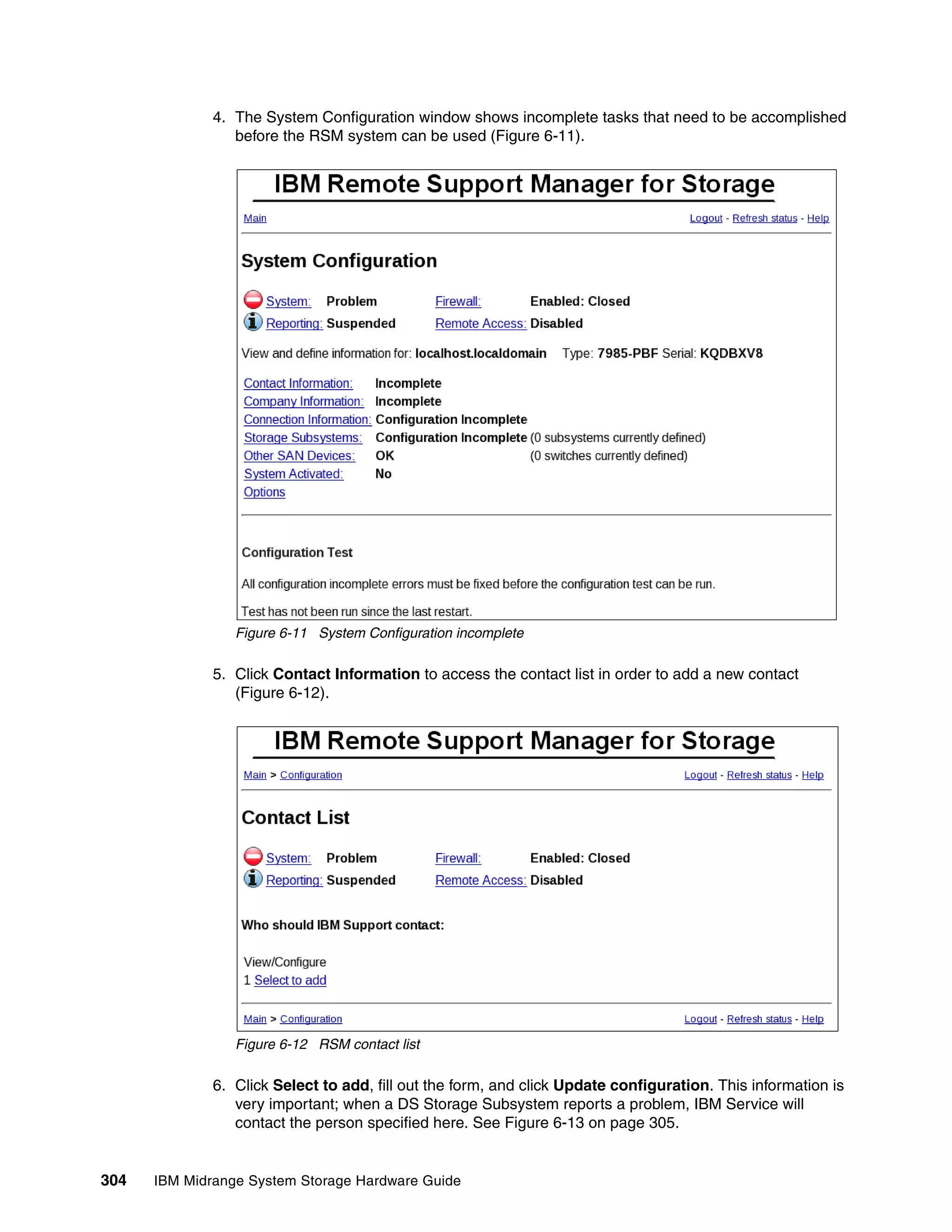Open the System Activated link
This screenshot has height=1232, width=952.
(x=293, y=474)
